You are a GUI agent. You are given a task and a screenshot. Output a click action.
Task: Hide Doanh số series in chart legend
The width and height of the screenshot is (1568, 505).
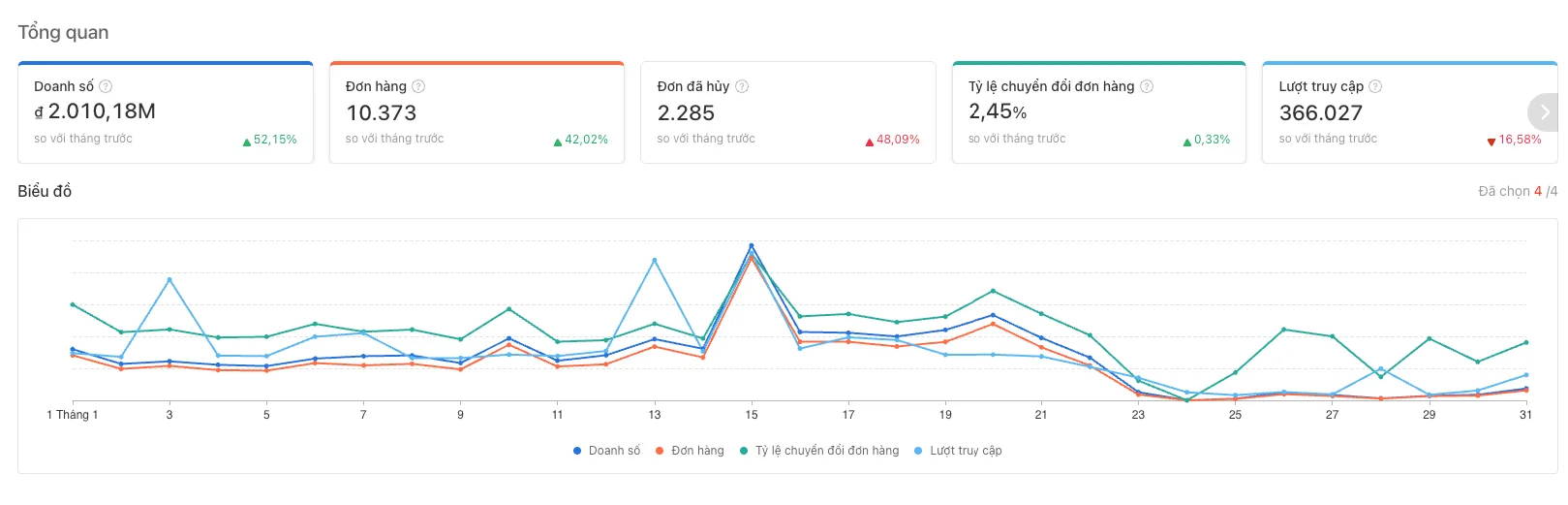pos(606,451)
